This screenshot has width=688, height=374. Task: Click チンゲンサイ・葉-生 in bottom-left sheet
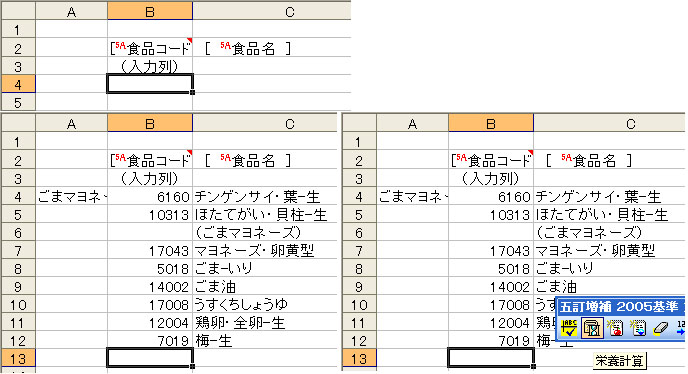257,196
